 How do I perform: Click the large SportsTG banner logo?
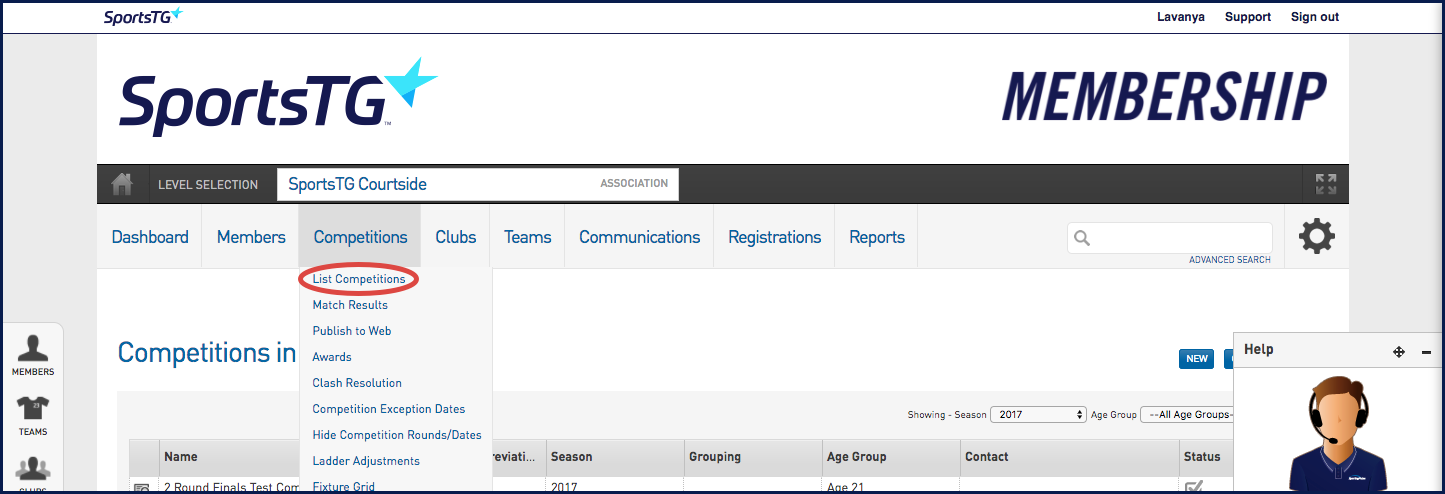tap(278, 97)
